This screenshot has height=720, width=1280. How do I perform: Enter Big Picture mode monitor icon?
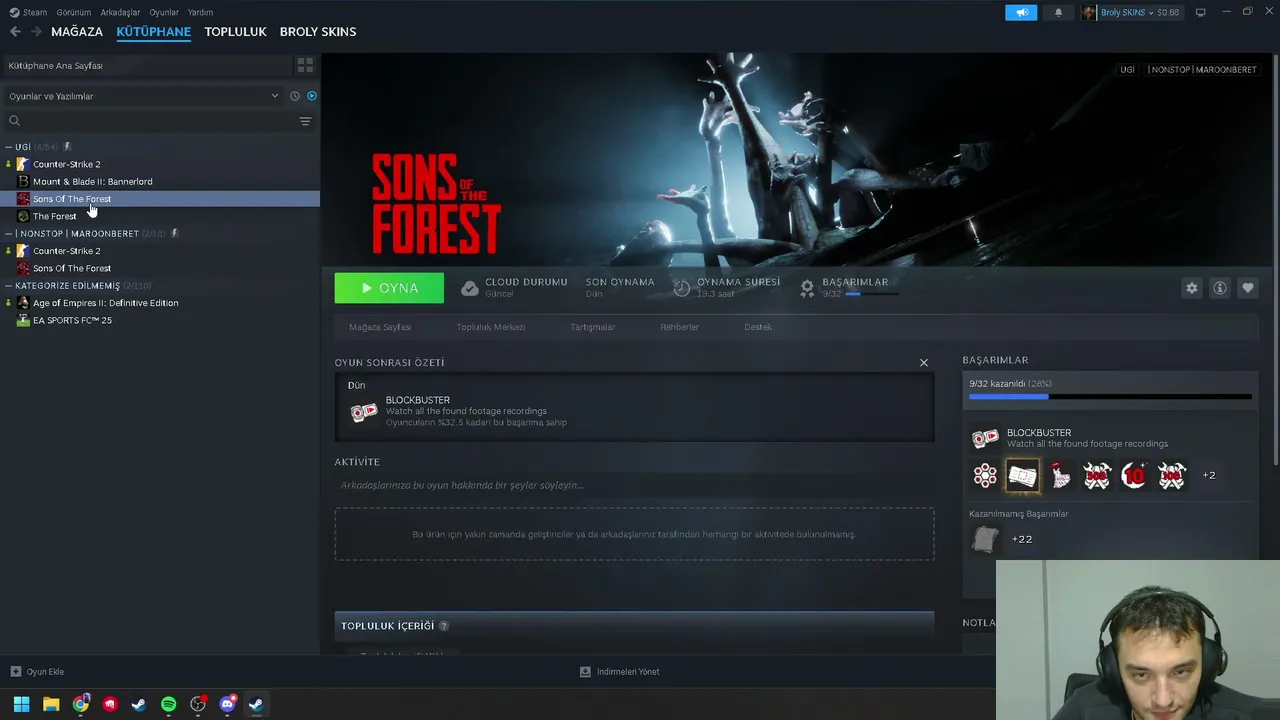(x=1201, y=12)
